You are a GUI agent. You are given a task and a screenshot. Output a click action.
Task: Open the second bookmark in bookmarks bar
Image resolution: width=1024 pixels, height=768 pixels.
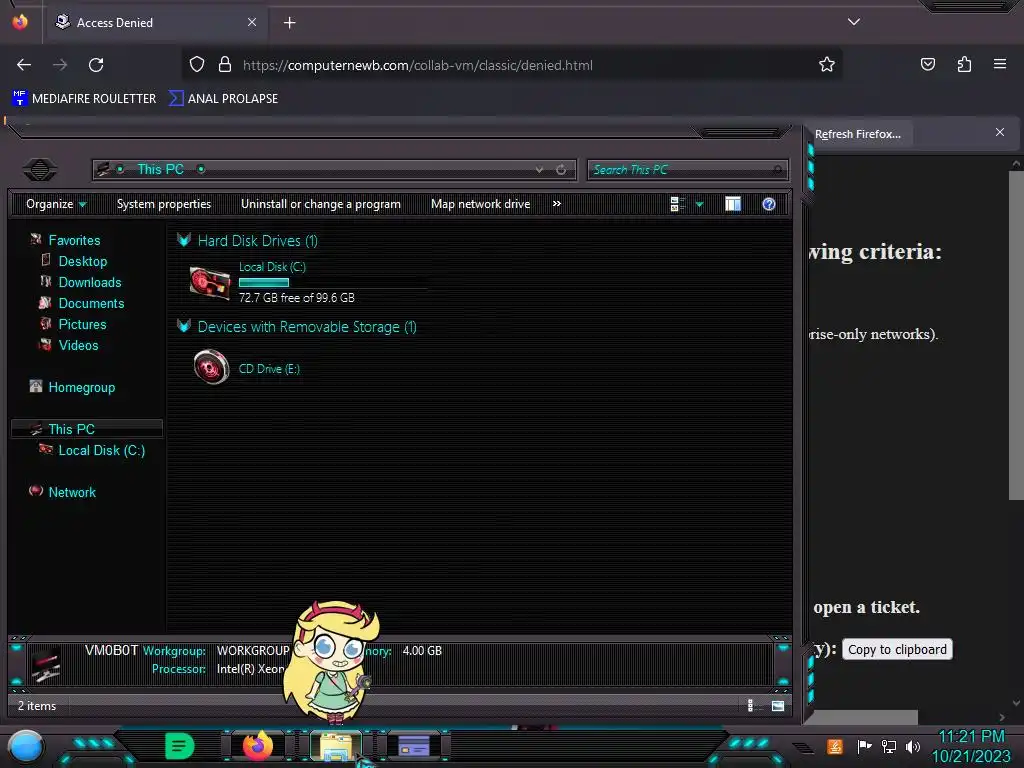(223, 99)
